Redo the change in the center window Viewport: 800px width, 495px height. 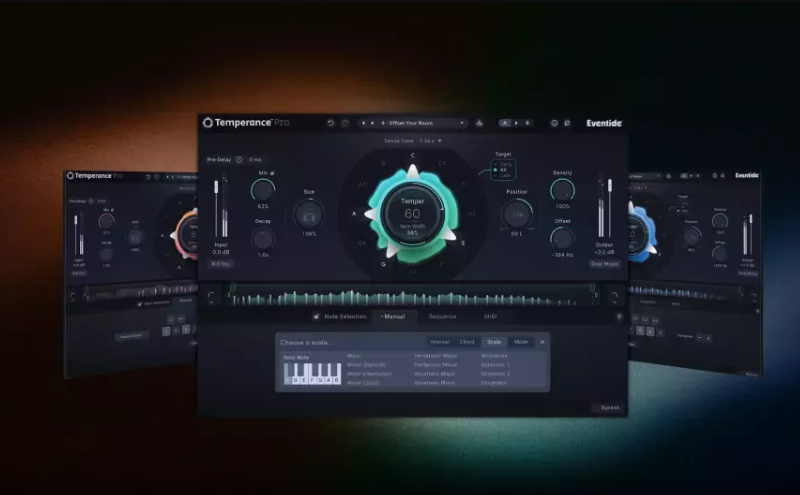pyautogui.click(x=345, y=123)
